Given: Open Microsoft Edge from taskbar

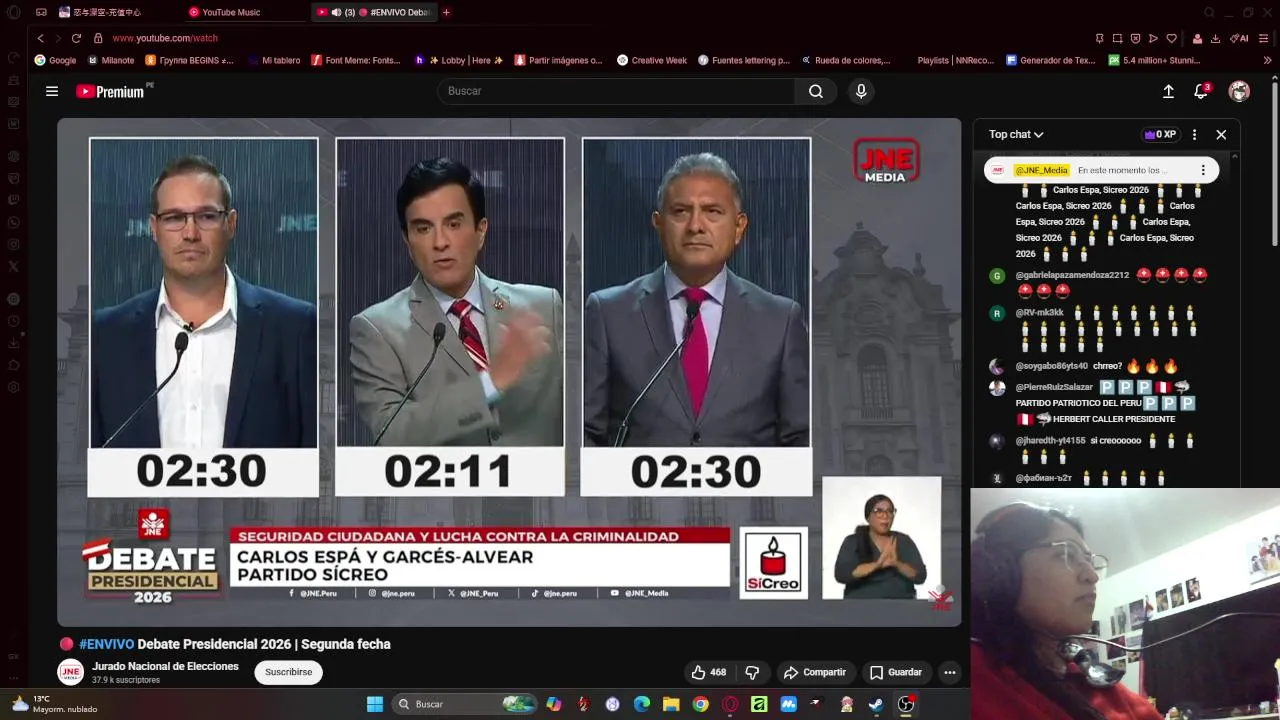Looking at the screenshot, I should pyautogui.click(x=642, y=704).
